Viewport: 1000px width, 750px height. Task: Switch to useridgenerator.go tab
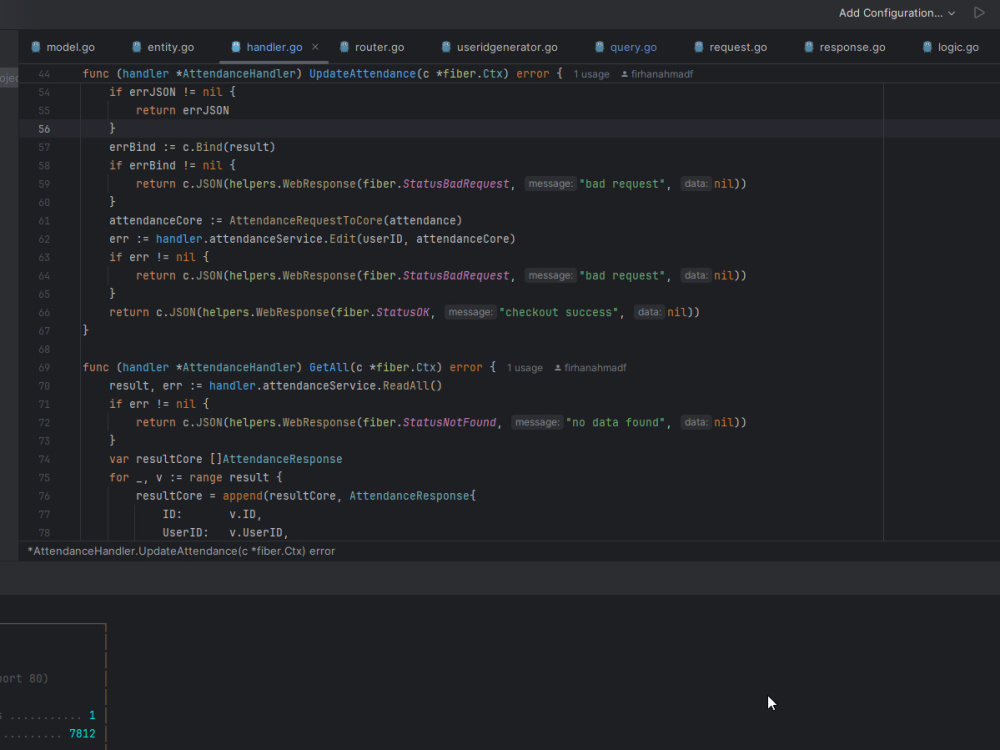499,47
